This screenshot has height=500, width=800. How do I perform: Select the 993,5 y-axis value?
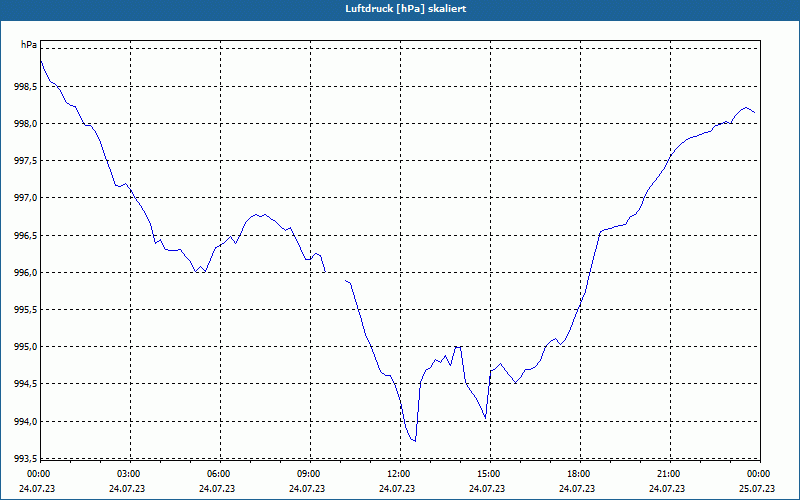point(25,459)
